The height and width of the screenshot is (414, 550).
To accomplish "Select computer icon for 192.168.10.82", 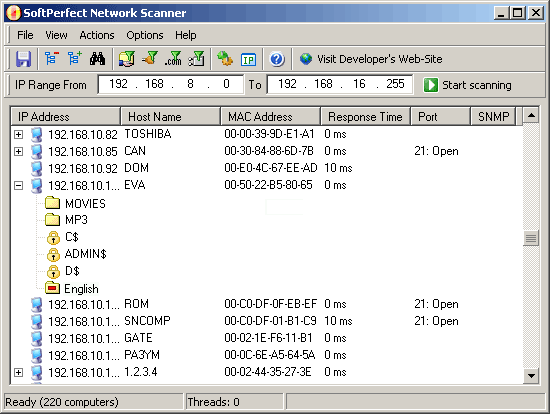I will pos(36,134).
